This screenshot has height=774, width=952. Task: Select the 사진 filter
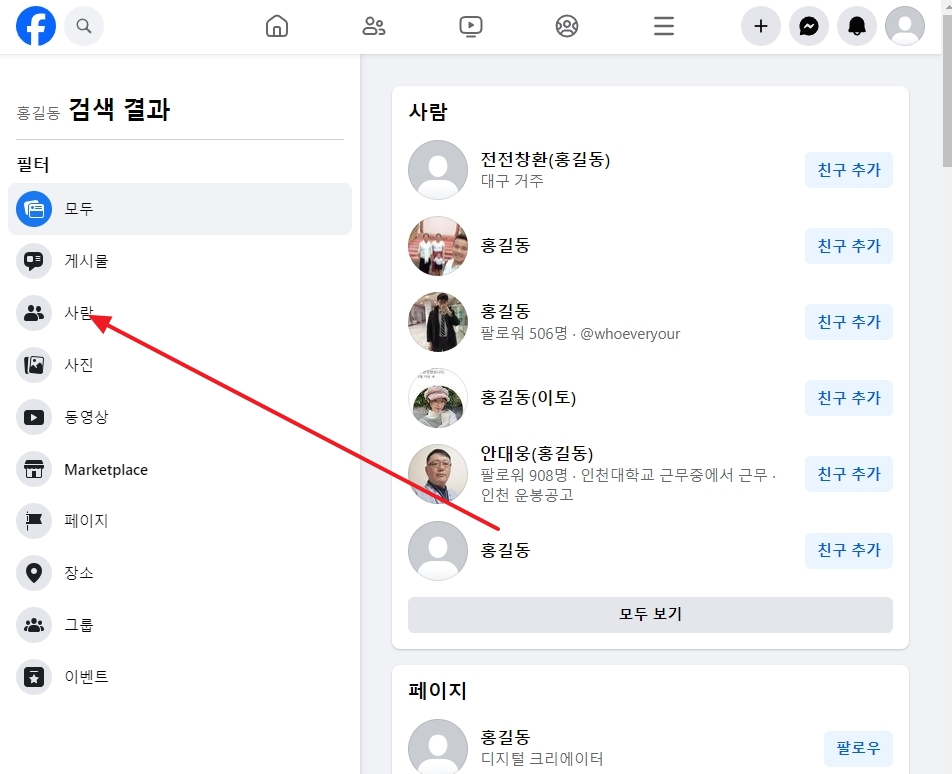pos(180,365)
